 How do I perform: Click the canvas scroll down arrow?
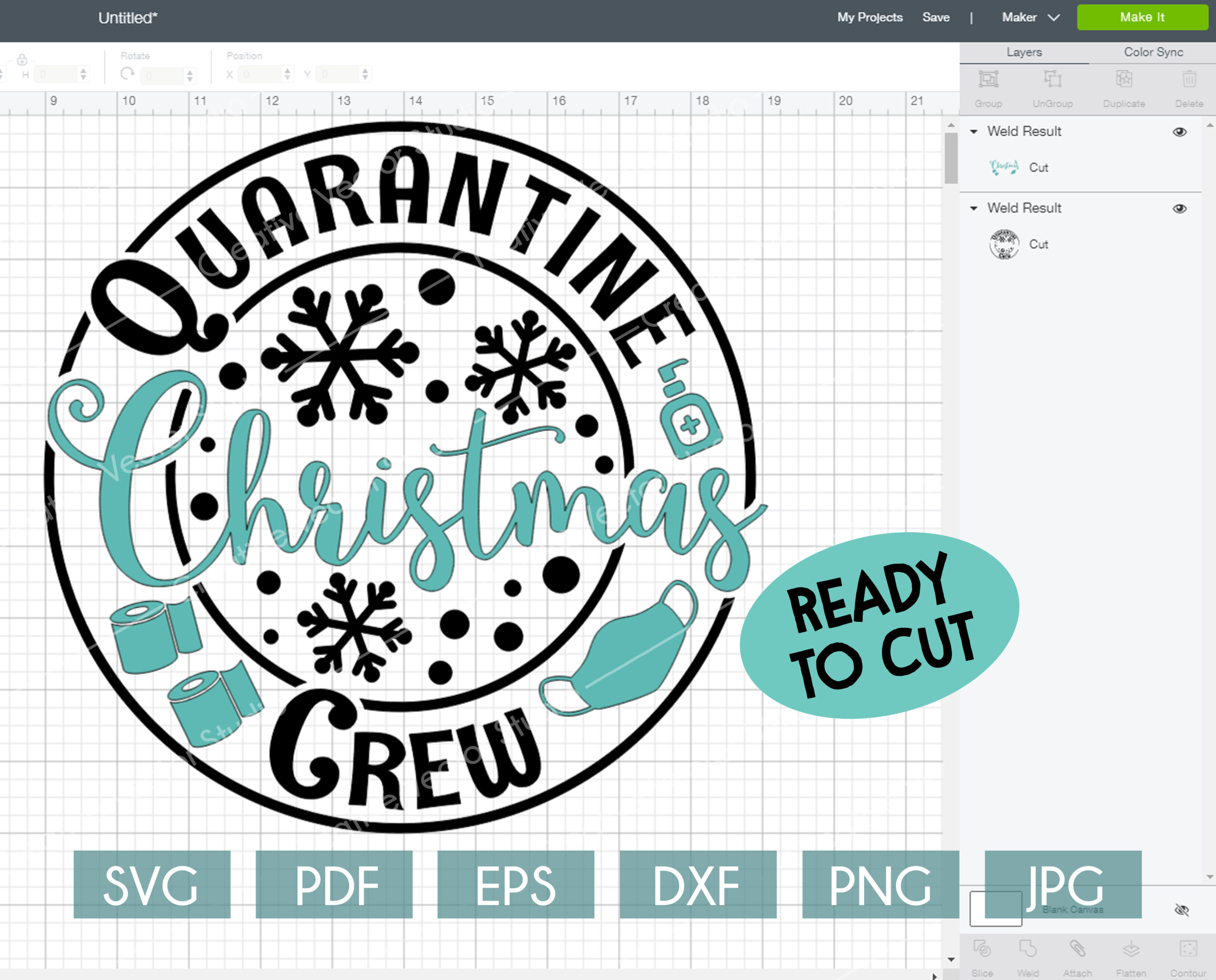pyautogui.click(x=950, y=959)
